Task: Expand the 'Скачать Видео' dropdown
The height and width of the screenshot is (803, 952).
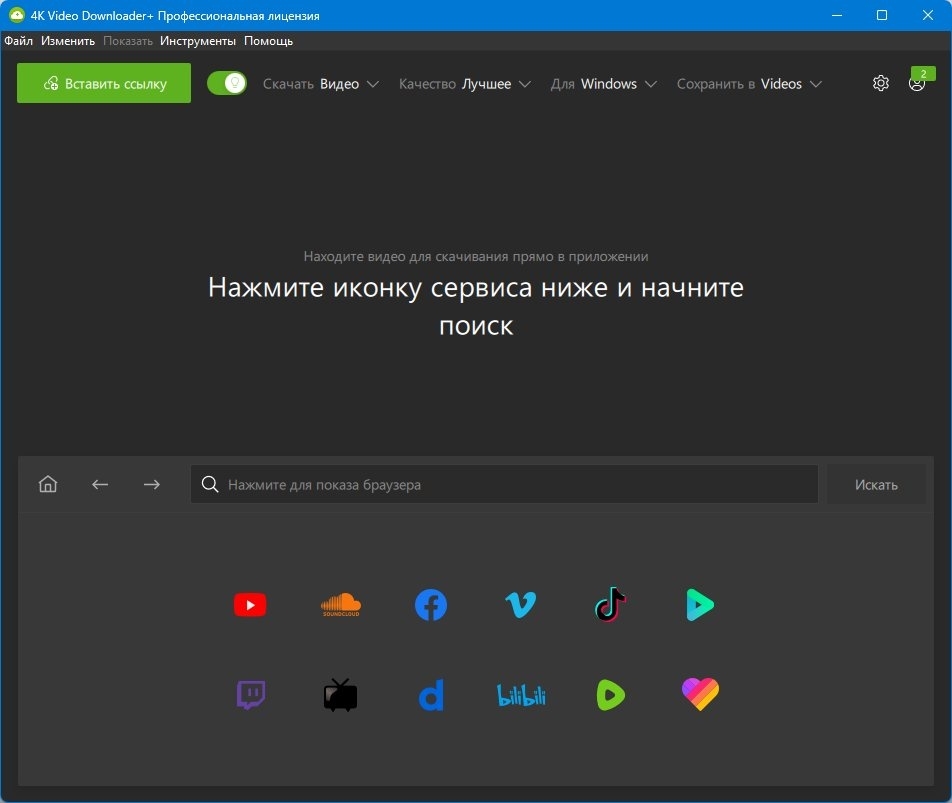Action: click(x=321, y=84)
